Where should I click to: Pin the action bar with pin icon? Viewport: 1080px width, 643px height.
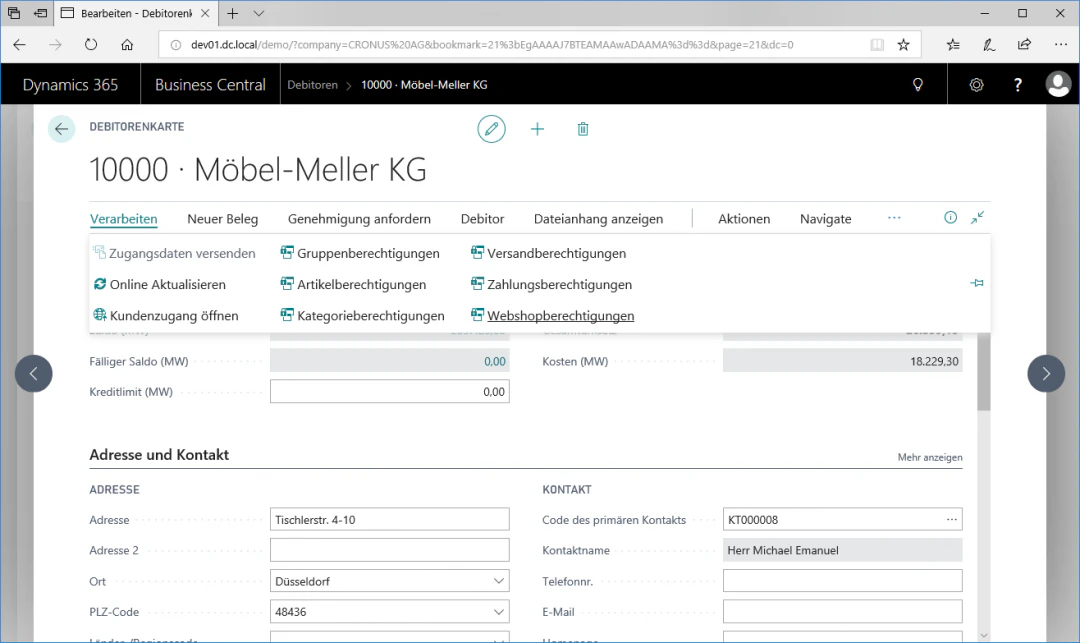click(x=977, y=283)
